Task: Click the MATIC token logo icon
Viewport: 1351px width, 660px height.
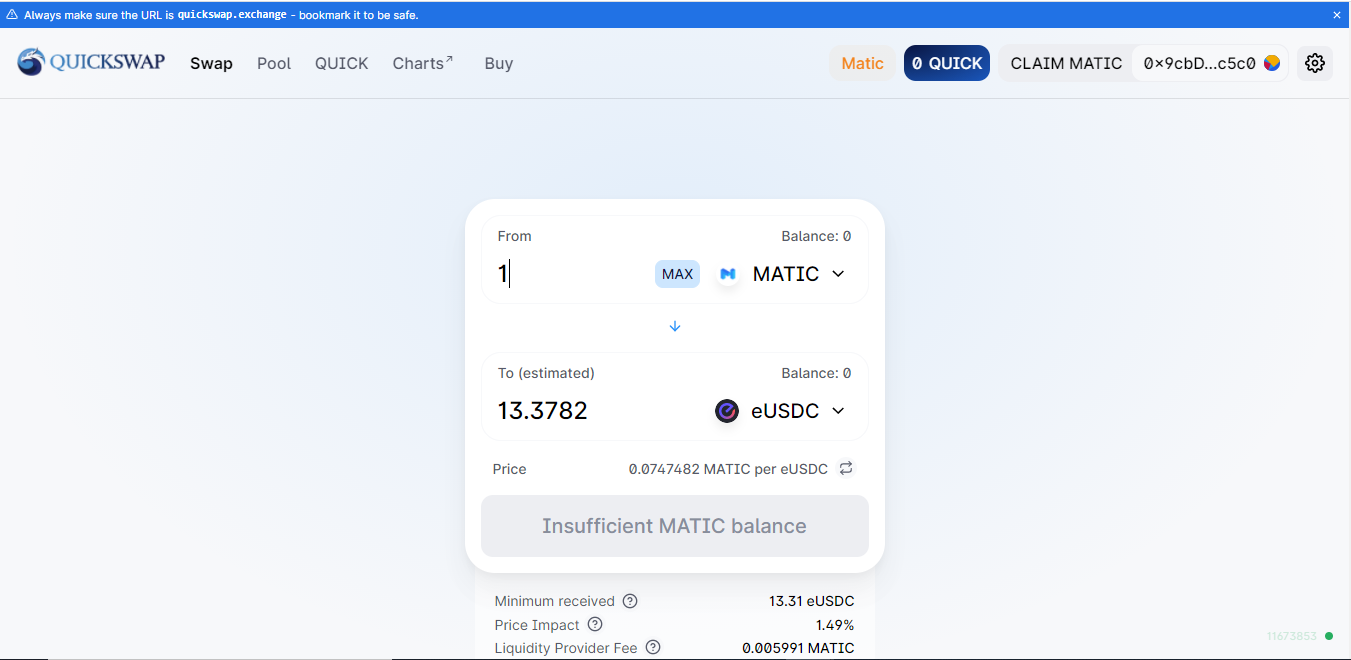Action: [x=728, y=274]
